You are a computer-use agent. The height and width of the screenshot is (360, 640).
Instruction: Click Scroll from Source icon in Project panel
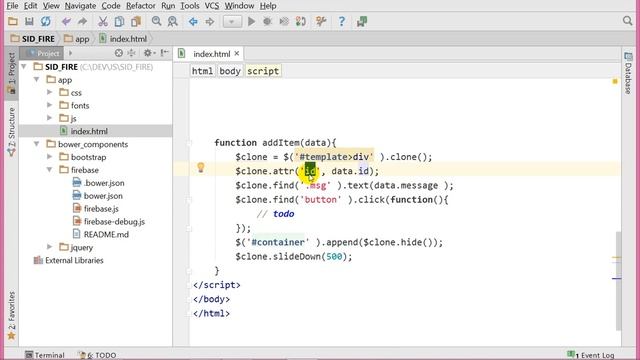pyautogui.click(x=119, y=53)
